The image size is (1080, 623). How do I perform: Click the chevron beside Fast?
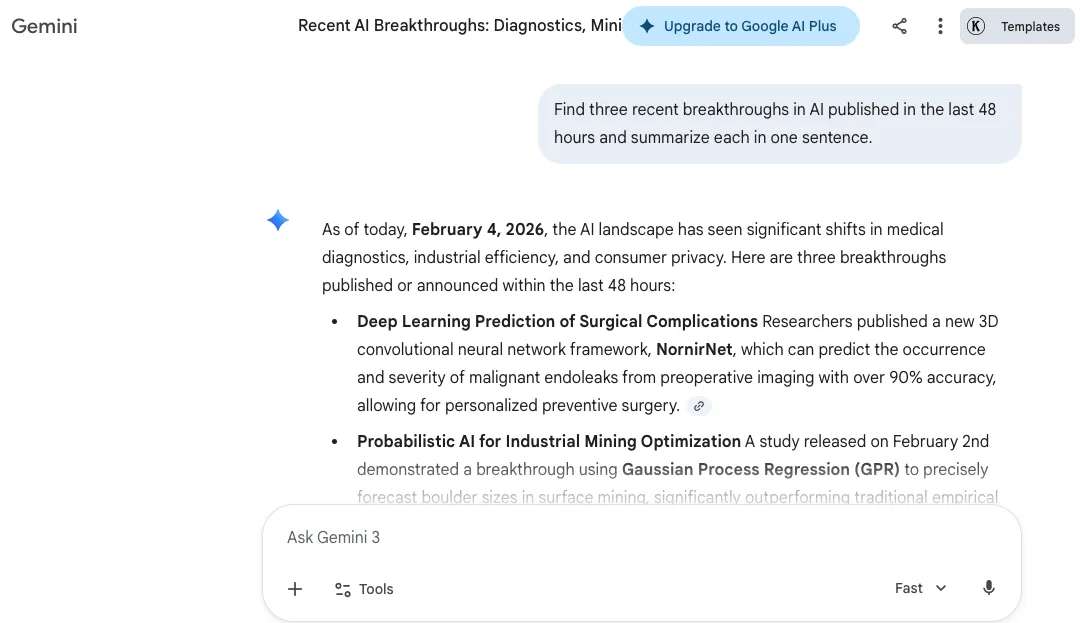click(x=941, y=588)
